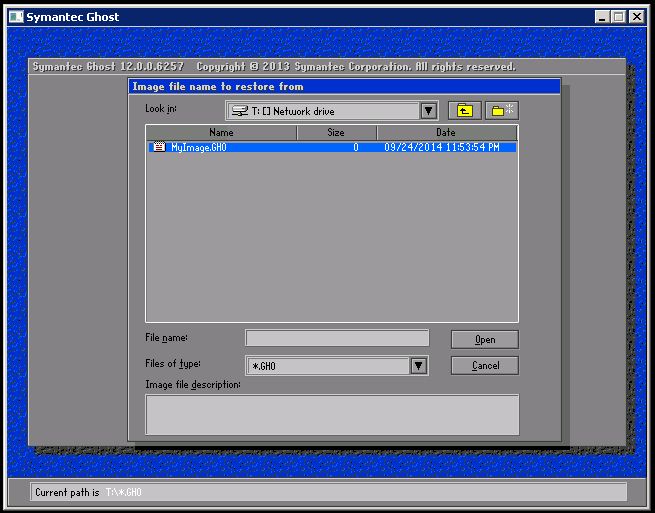Click the Image file description box
Screen dimensions: 655x513
332,414
